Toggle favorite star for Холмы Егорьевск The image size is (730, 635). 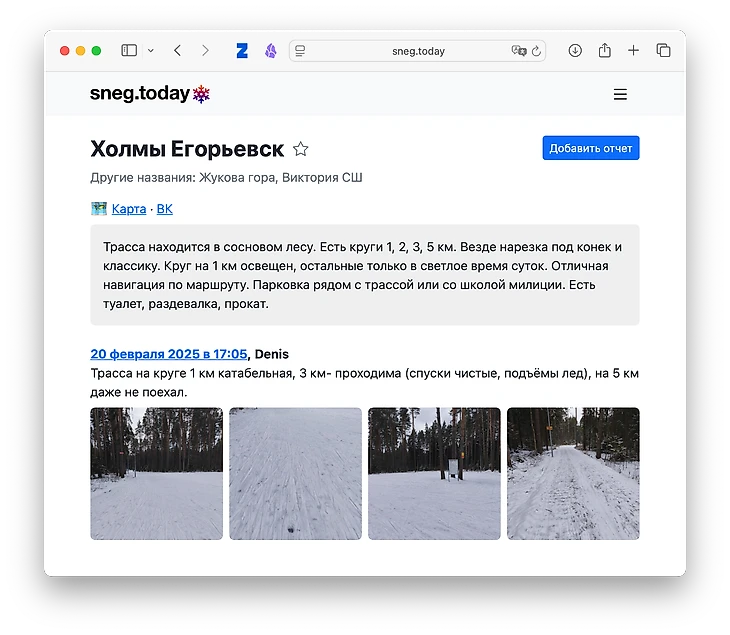300,149
